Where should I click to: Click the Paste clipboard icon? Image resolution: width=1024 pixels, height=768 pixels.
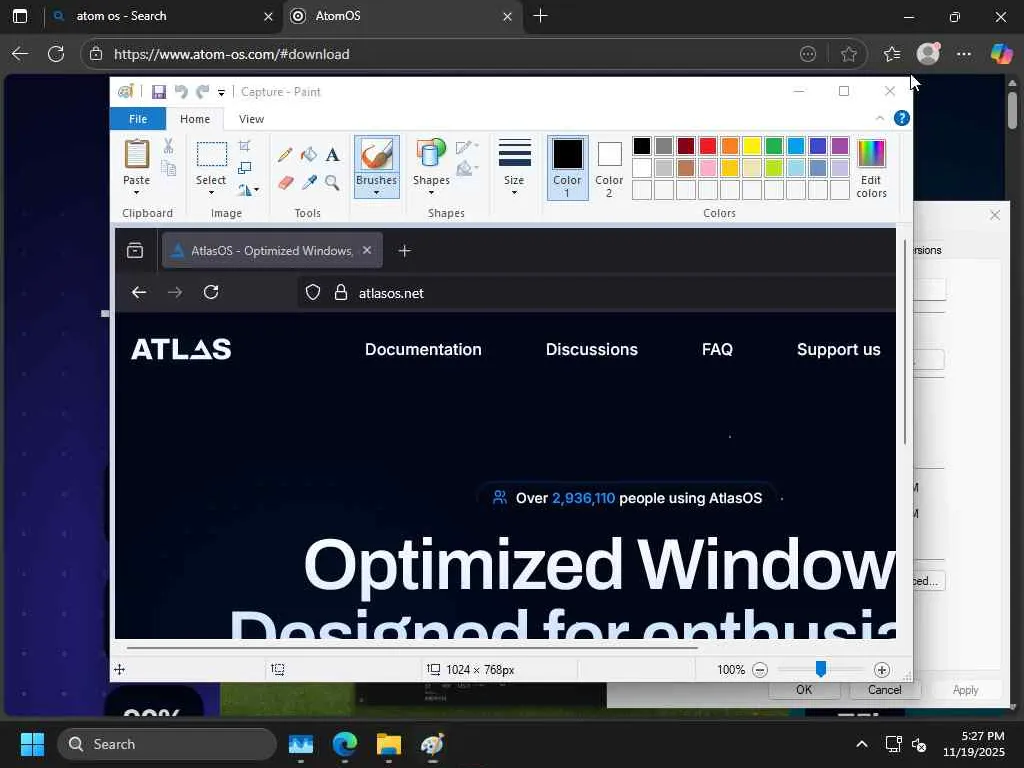tap(136, 155)
